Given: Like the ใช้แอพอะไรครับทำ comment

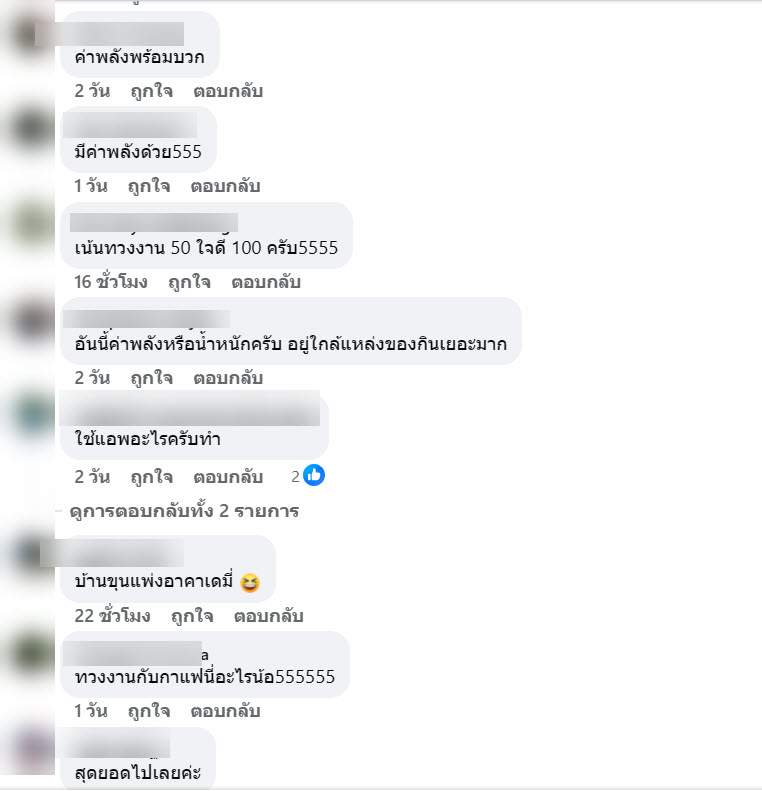Looking at the screenshot, I should coord(151,477).
